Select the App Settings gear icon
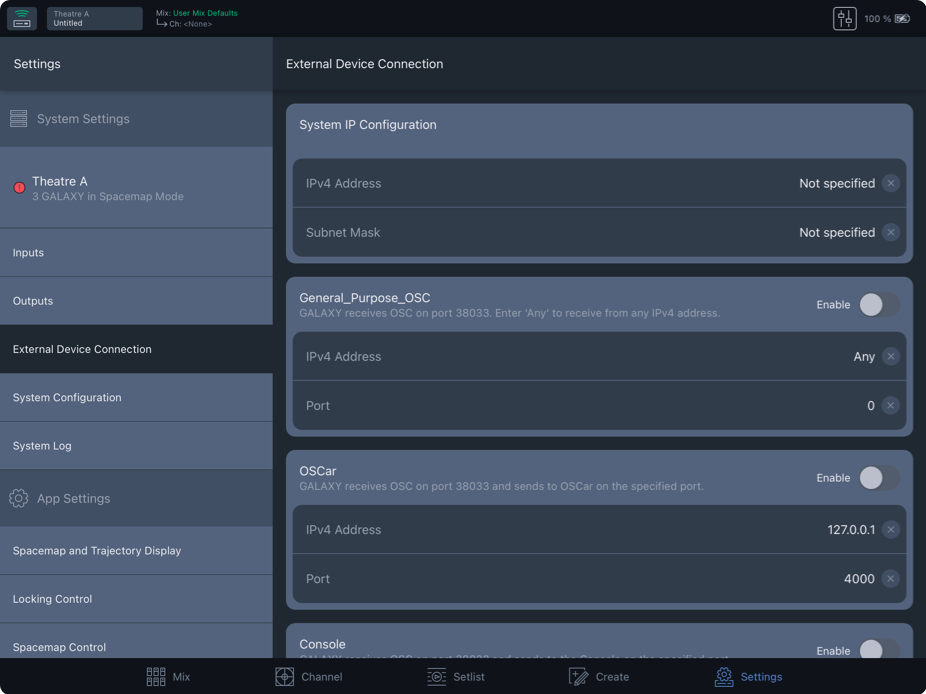 (x=18, y=498)
